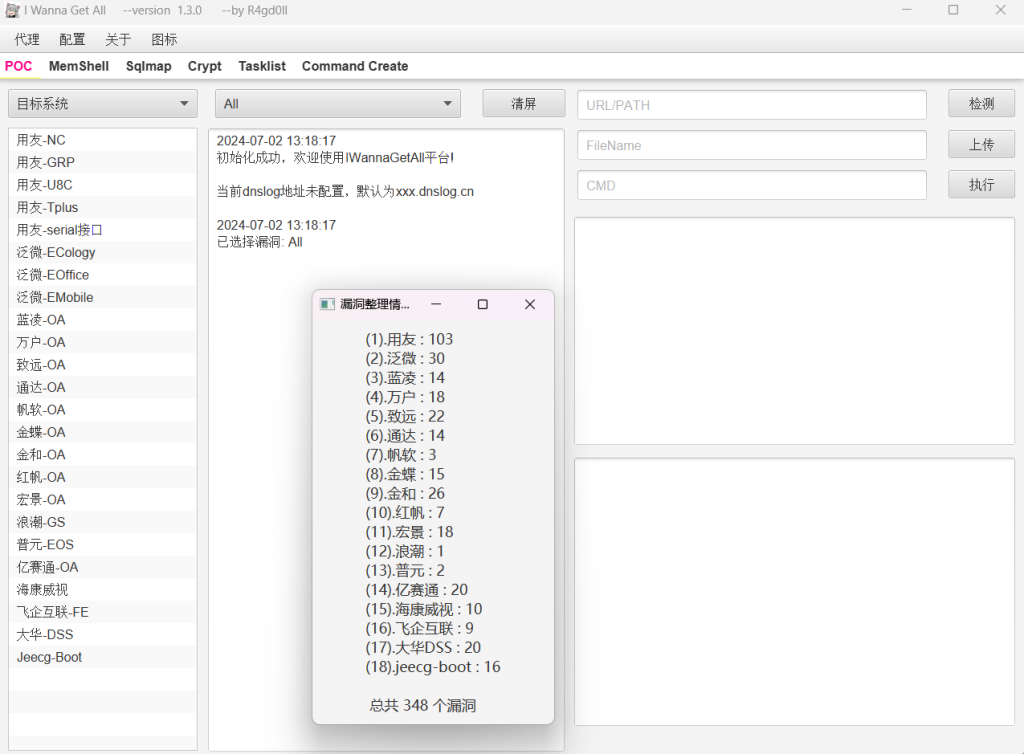Open the 代理 menu
This screenshot has height=754, width=1024.
(27, 40)
